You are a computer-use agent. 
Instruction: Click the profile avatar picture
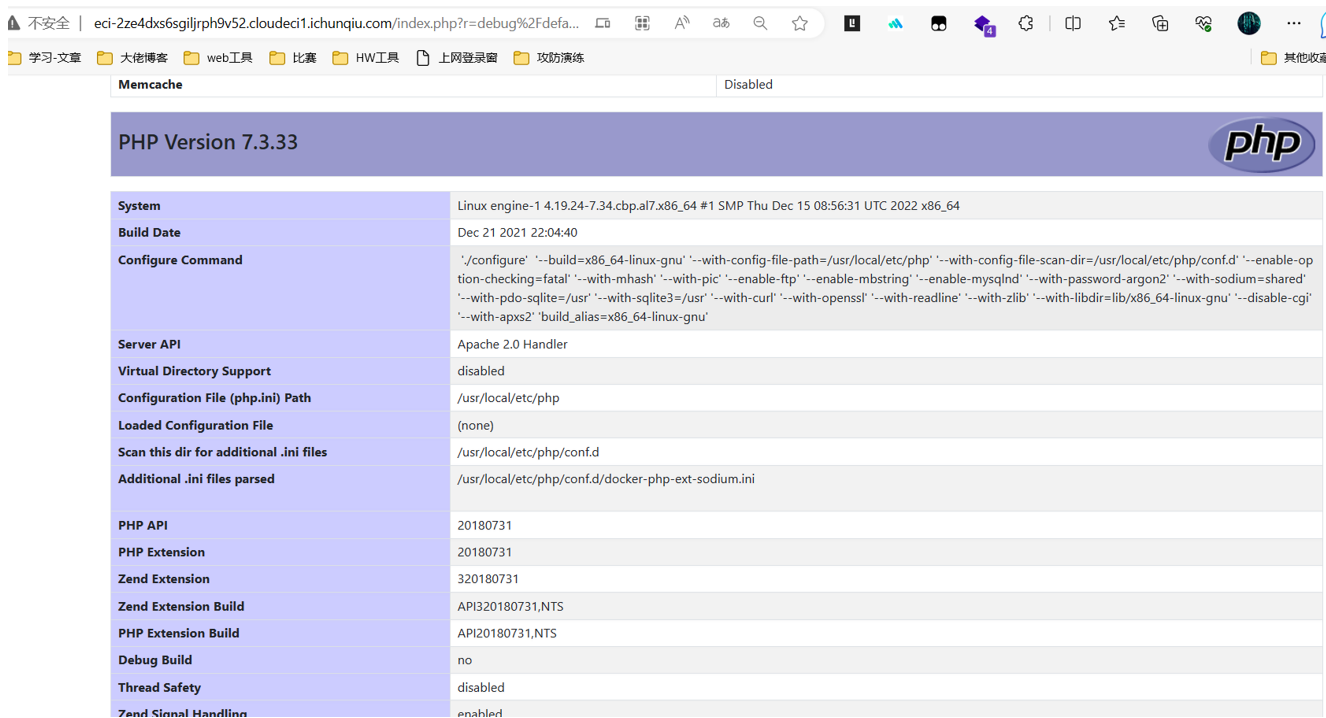1249,23
